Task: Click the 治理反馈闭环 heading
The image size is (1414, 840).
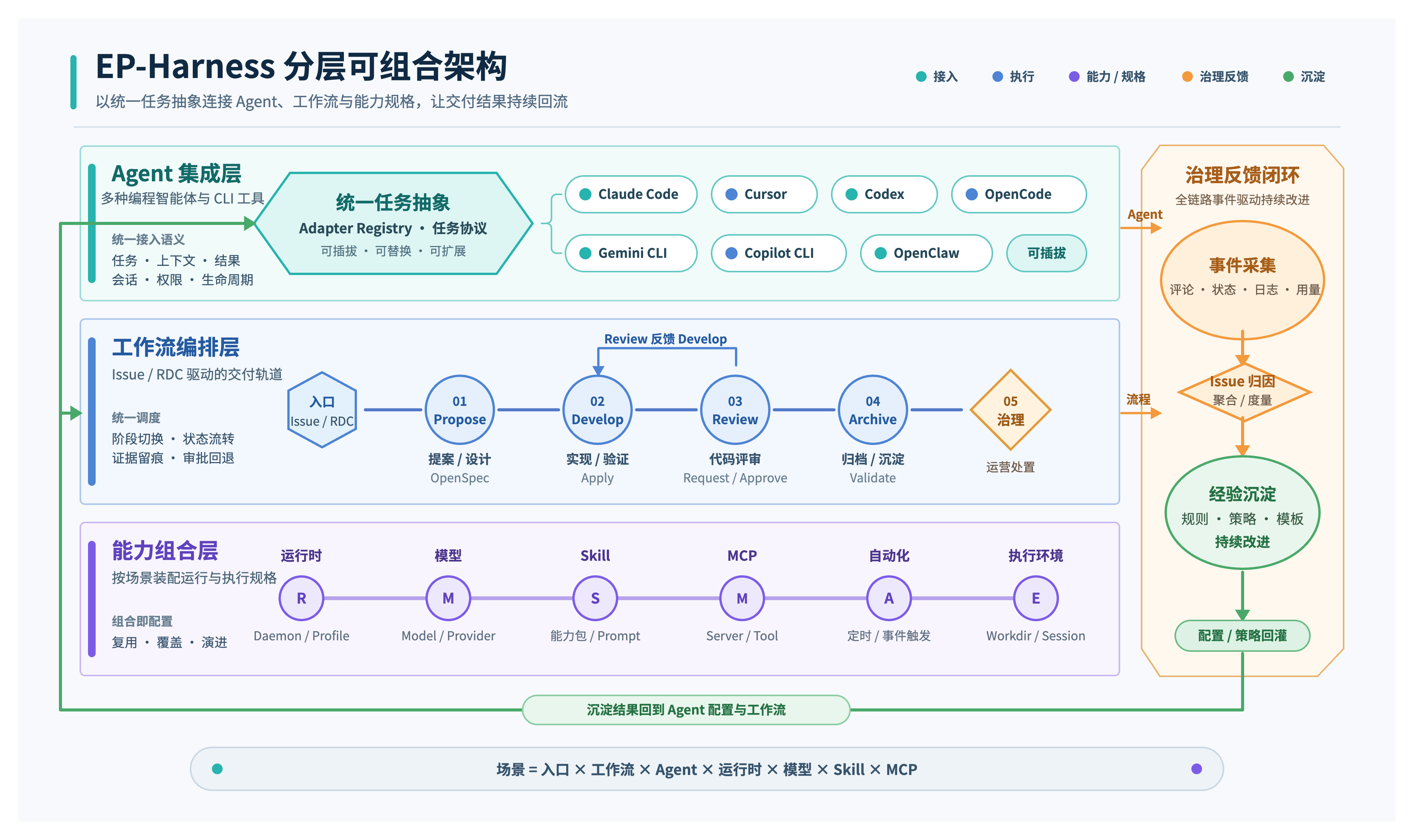Action: (1242, 175)
